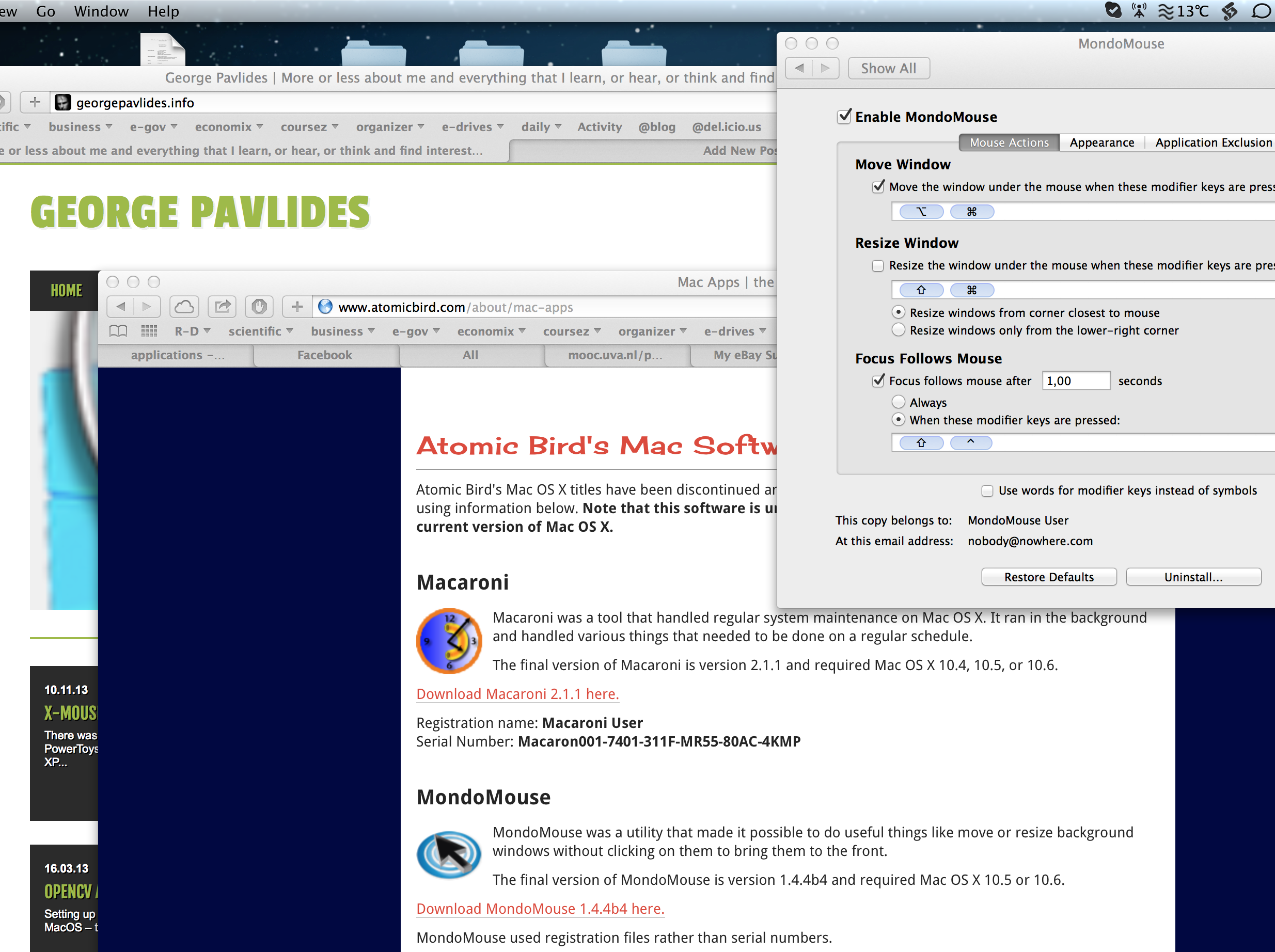Screen dimensions: 1275x952
Task: Click the focus delay seconds field
Action: point(1076,381)
